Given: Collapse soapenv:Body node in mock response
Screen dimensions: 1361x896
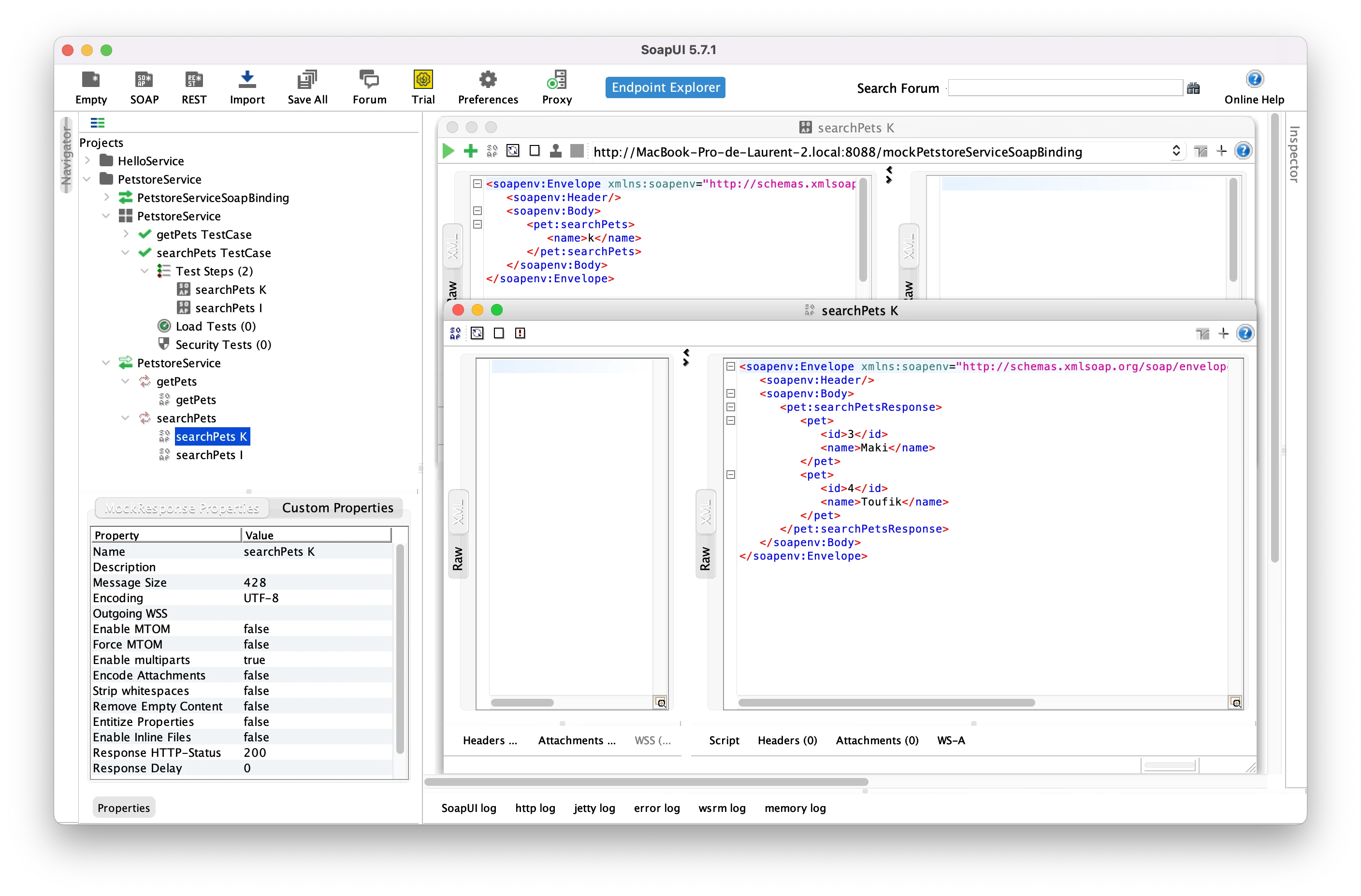Looking at the screenshot, I should click(730, 393).
